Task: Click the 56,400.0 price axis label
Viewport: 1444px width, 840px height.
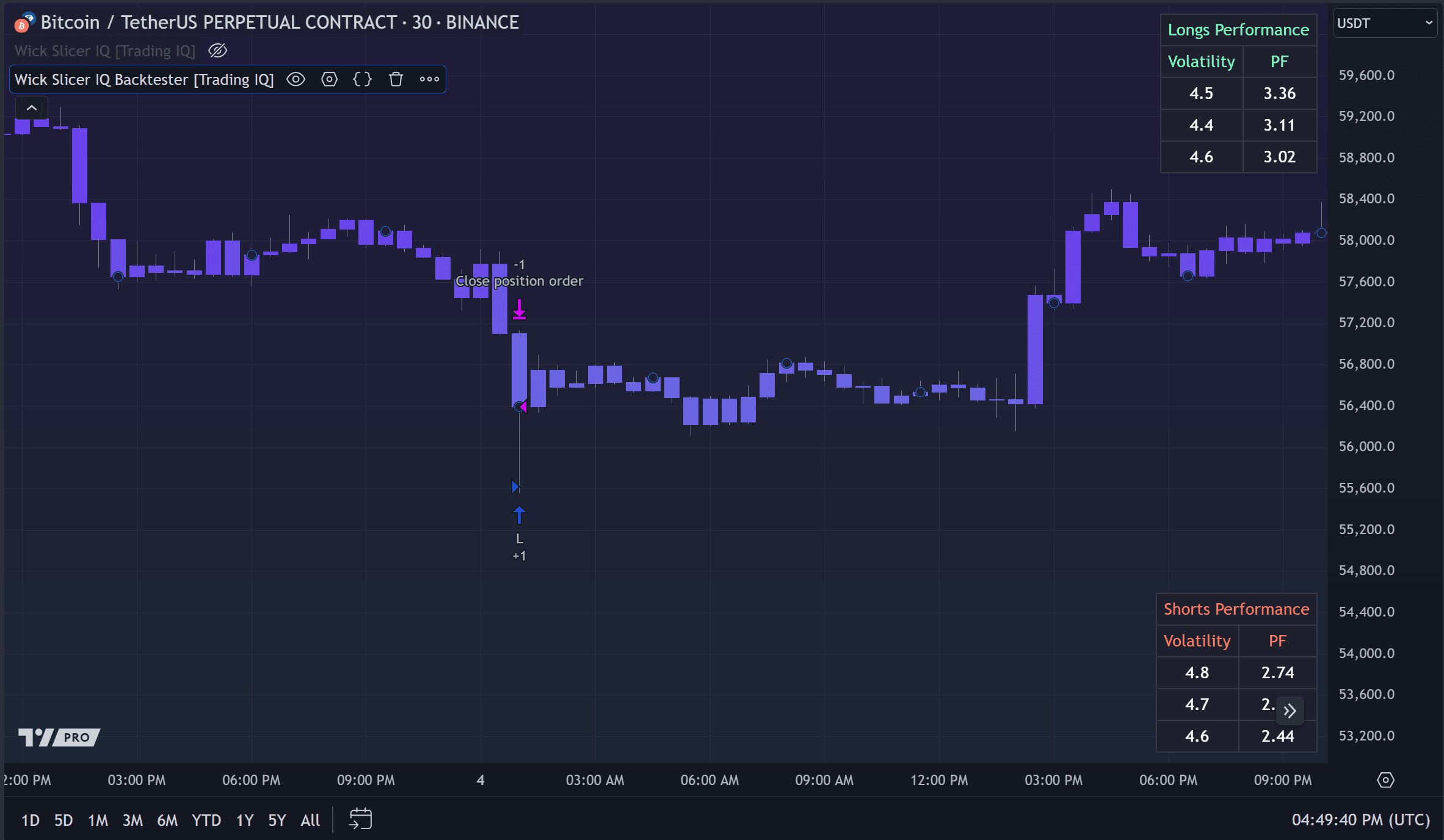Action: (1366, 405)
